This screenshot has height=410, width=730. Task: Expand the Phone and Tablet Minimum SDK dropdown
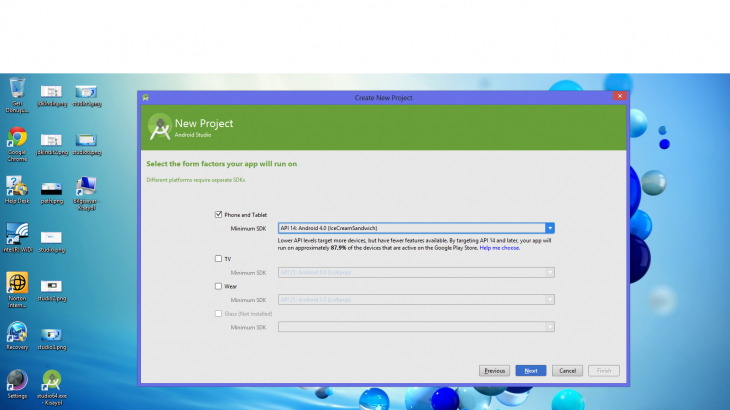(549, 228)
